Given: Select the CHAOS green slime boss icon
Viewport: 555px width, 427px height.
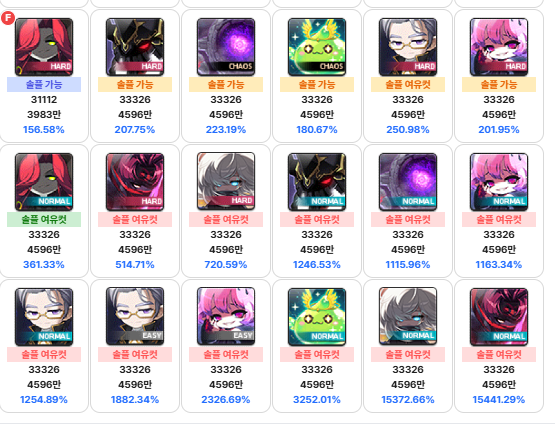Looking at the screenshot, I should [x=317, y=47].
